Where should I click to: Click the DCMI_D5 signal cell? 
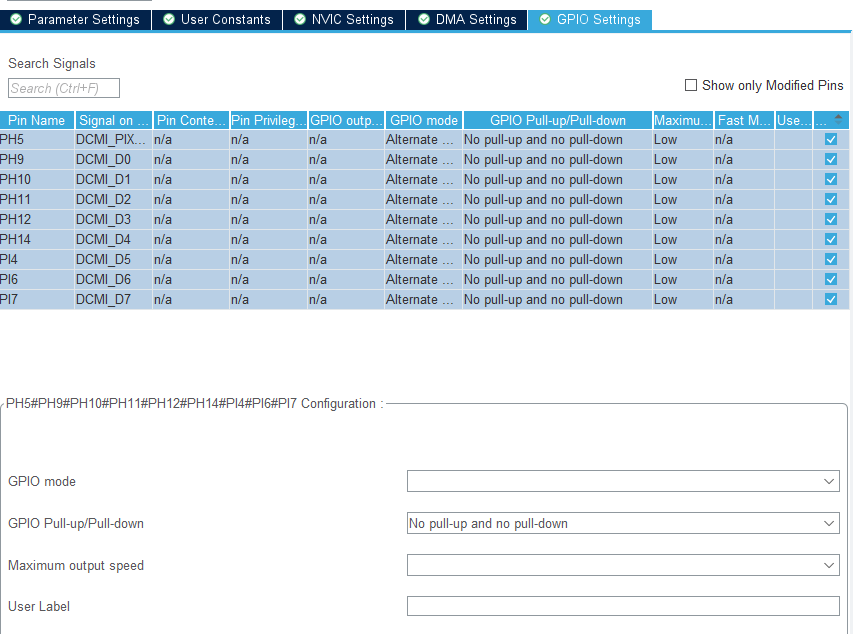click(113, 260)
